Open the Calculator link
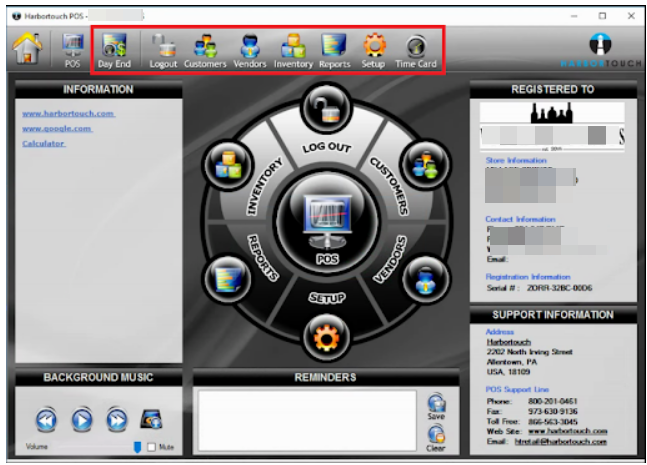The height and width of the screenshot is (465, 647). click(43, 143)
